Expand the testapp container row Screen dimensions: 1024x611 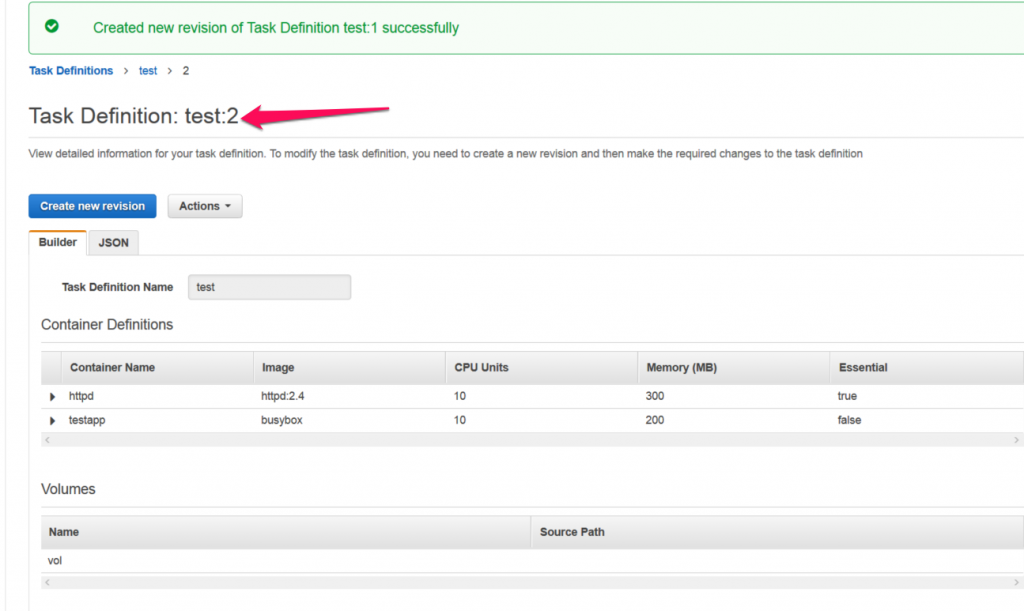click(x=52, y=421)
